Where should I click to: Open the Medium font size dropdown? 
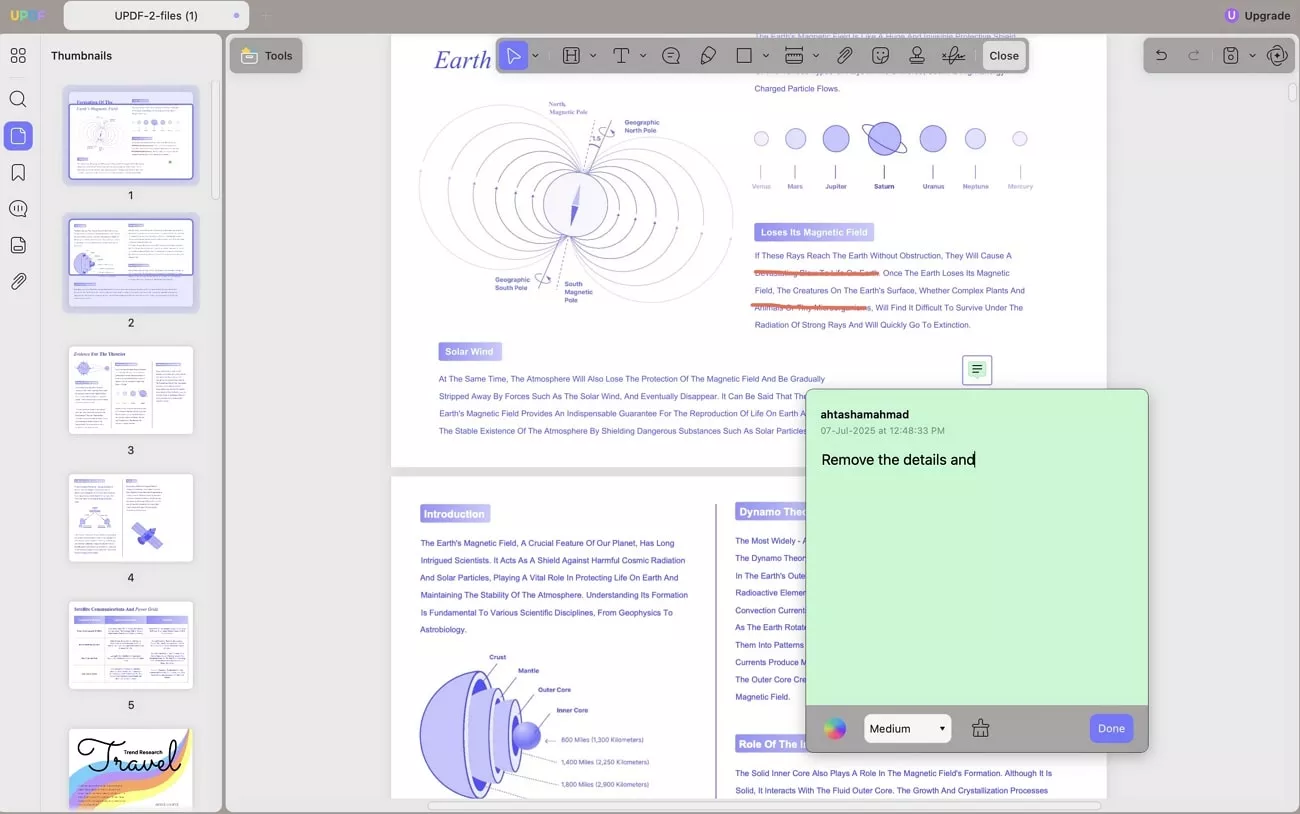[x=907, y=729]
